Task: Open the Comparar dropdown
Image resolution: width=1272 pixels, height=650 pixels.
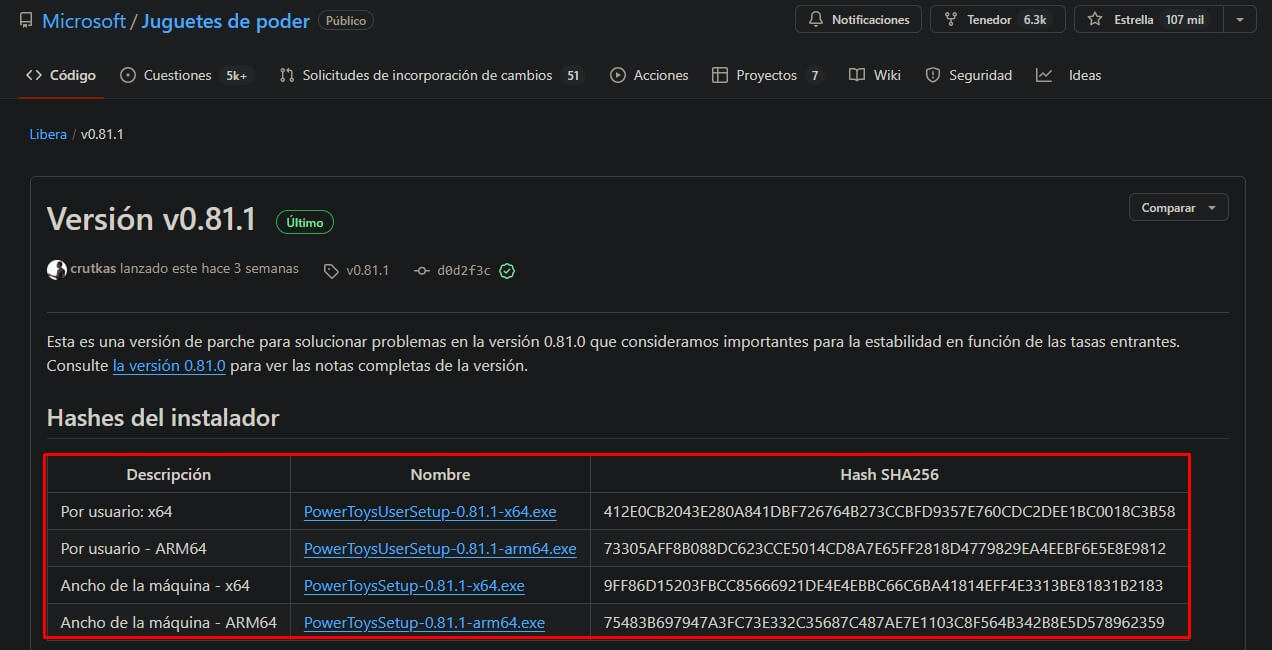Action: point(1178,208)
